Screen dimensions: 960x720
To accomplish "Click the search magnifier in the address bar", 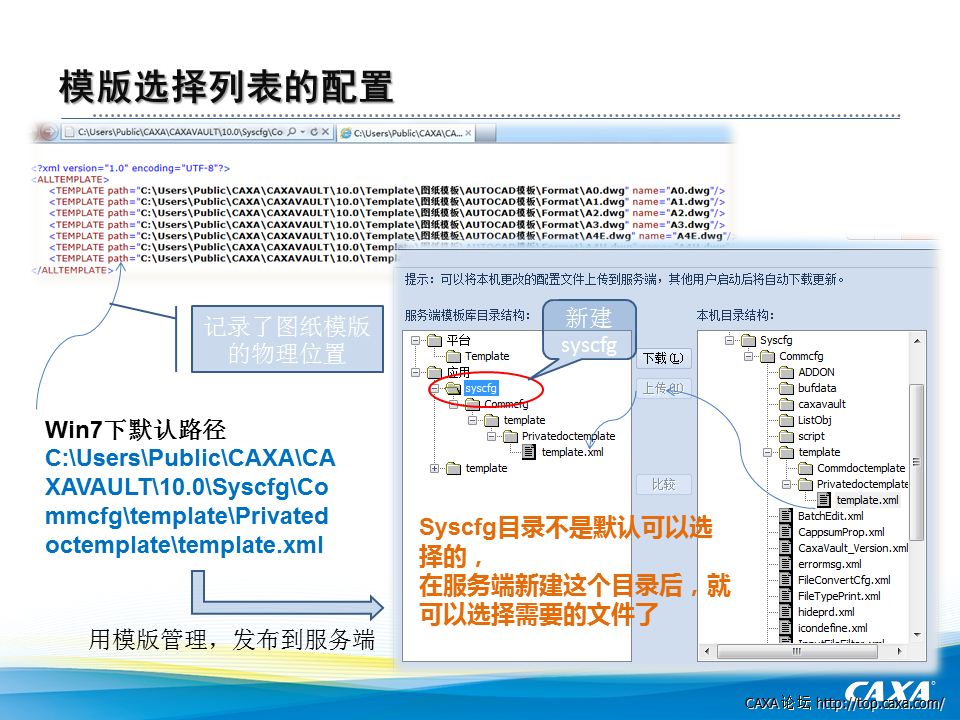I will click(292, 132).
